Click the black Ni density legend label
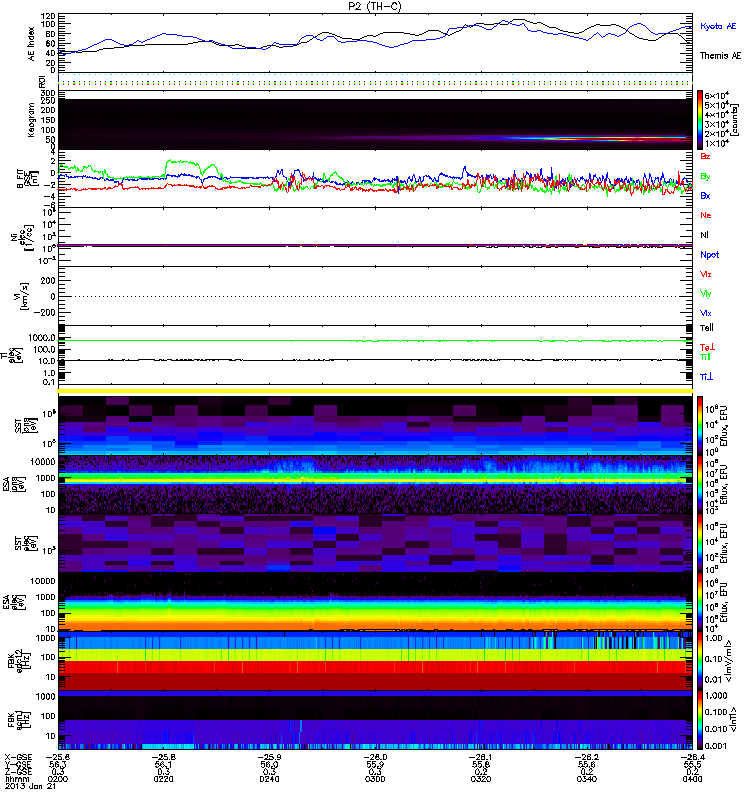Viewport: 750px width, 800px height. [x=704, y=235]
